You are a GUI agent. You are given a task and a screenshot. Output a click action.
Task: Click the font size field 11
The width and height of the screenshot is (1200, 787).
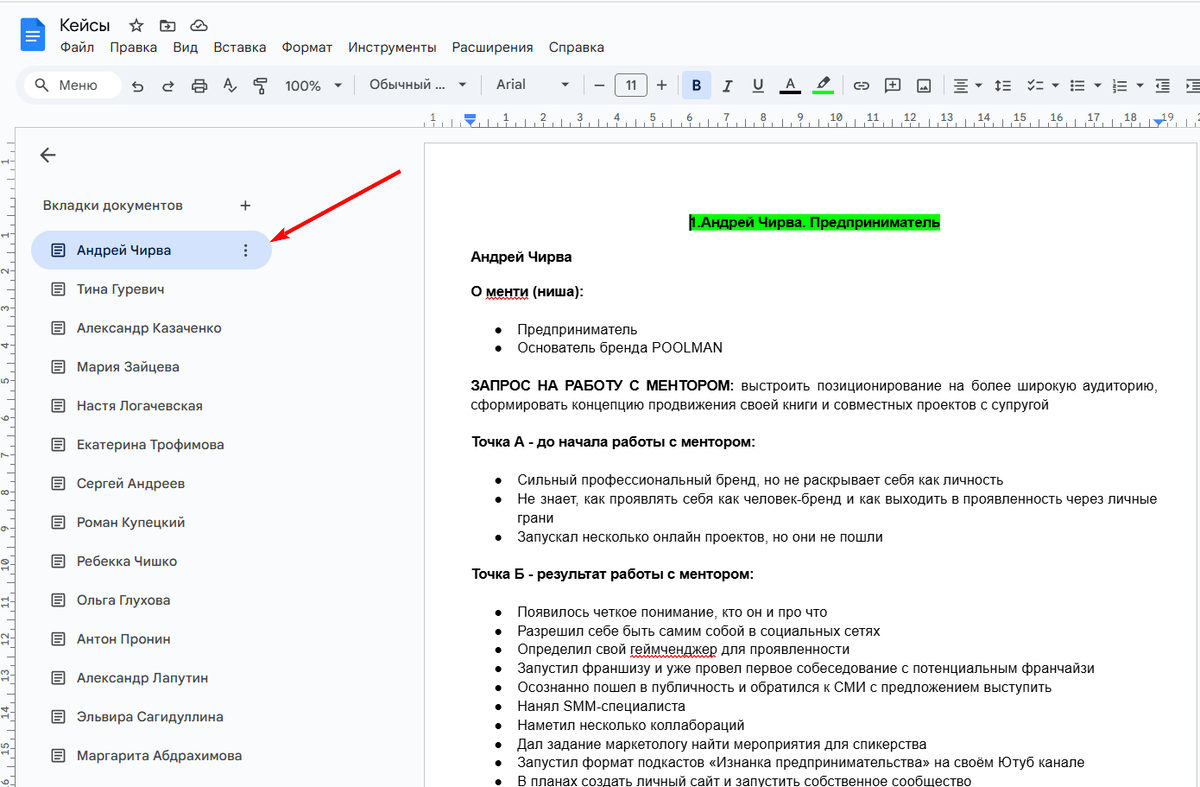(630, 85)
